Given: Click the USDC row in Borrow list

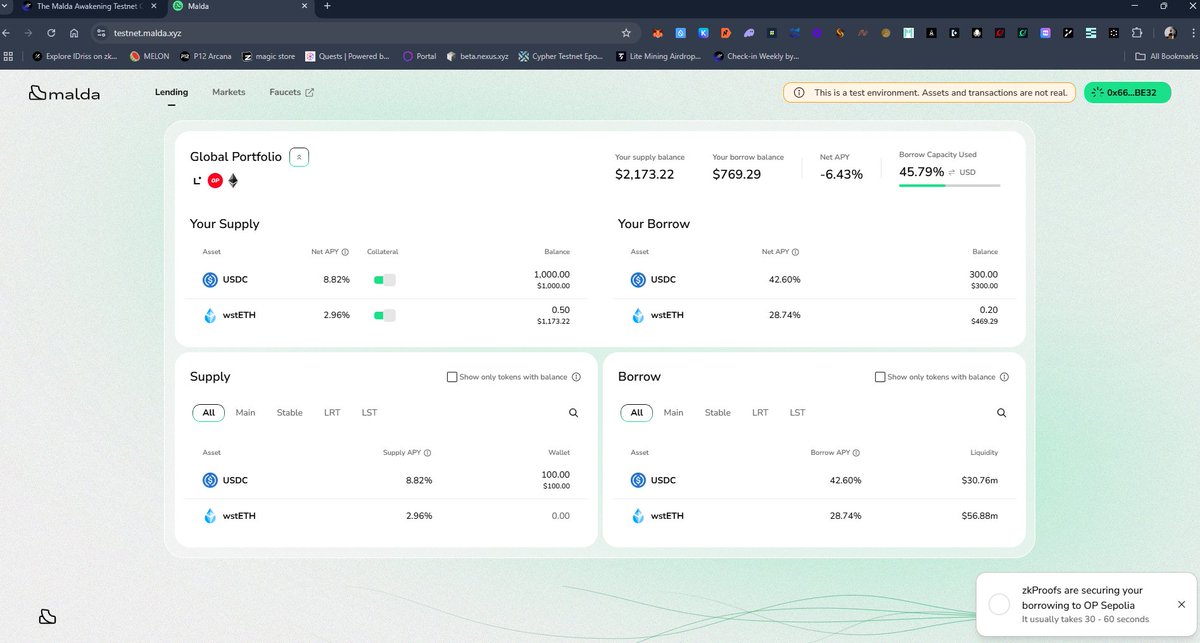Looking at the screenshot, I should (814, 480).
